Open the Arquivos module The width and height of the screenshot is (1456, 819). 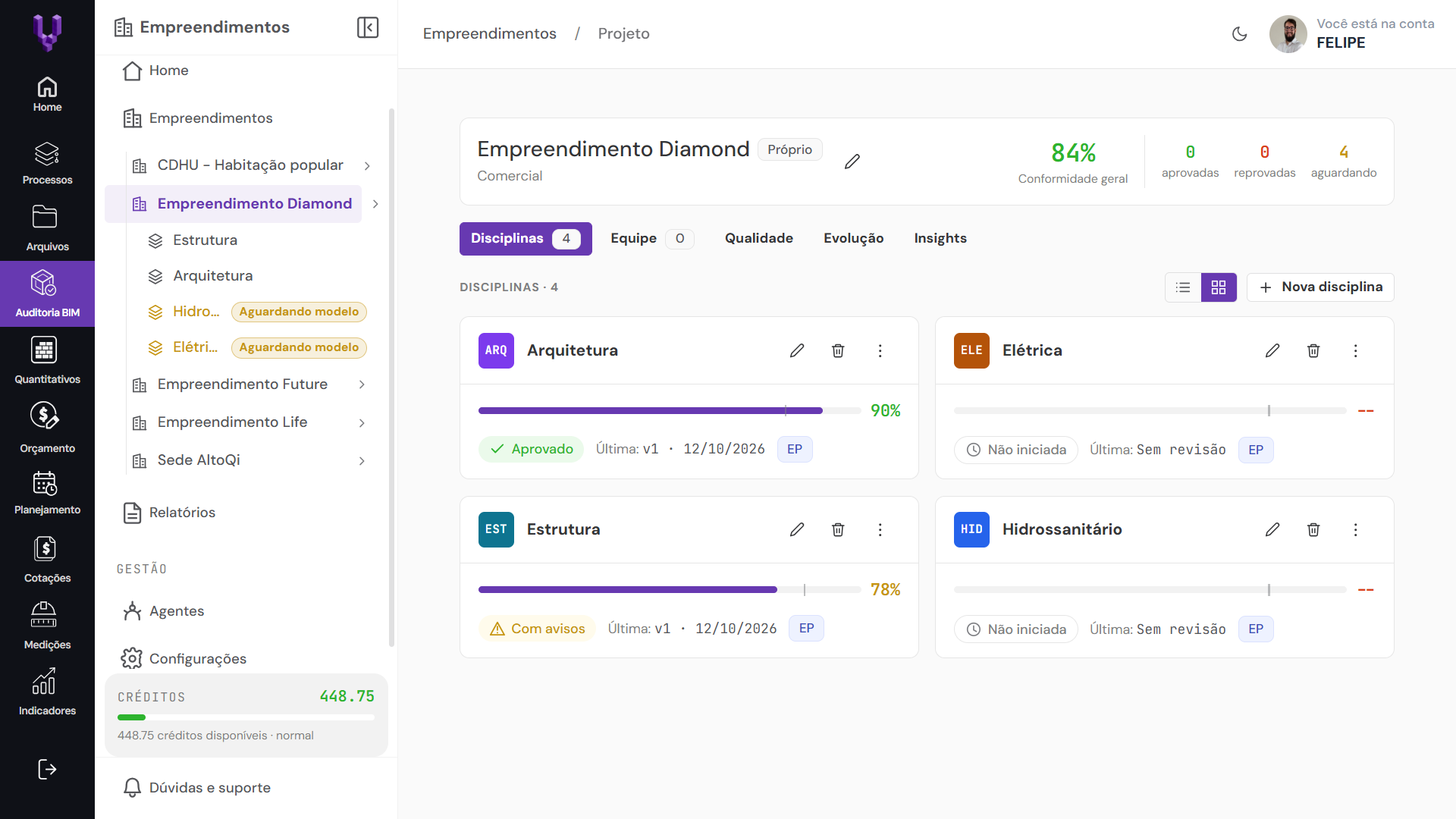pos(47,228)
